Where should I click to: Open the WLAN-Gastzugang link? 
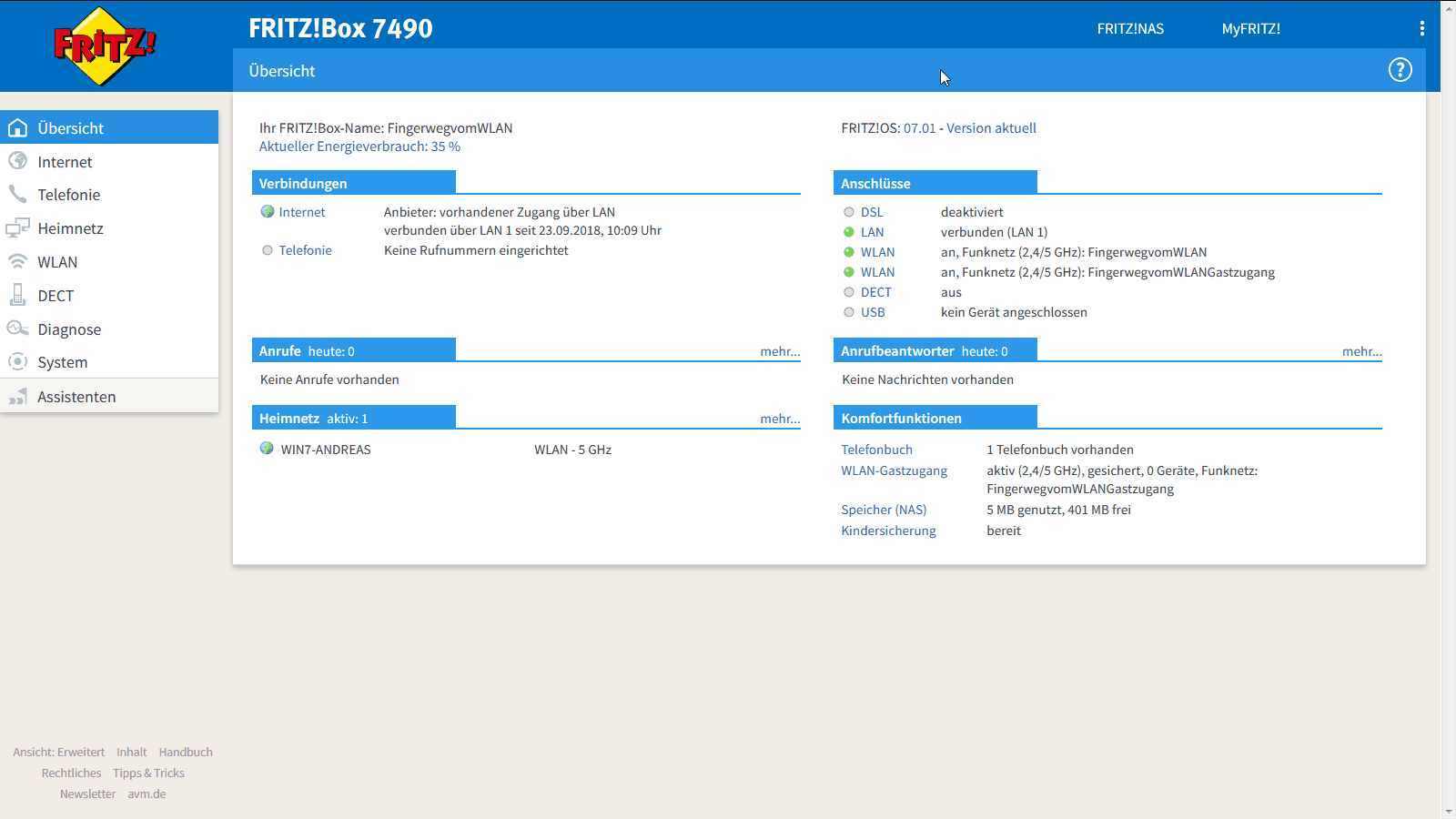(x=894, y=470)
